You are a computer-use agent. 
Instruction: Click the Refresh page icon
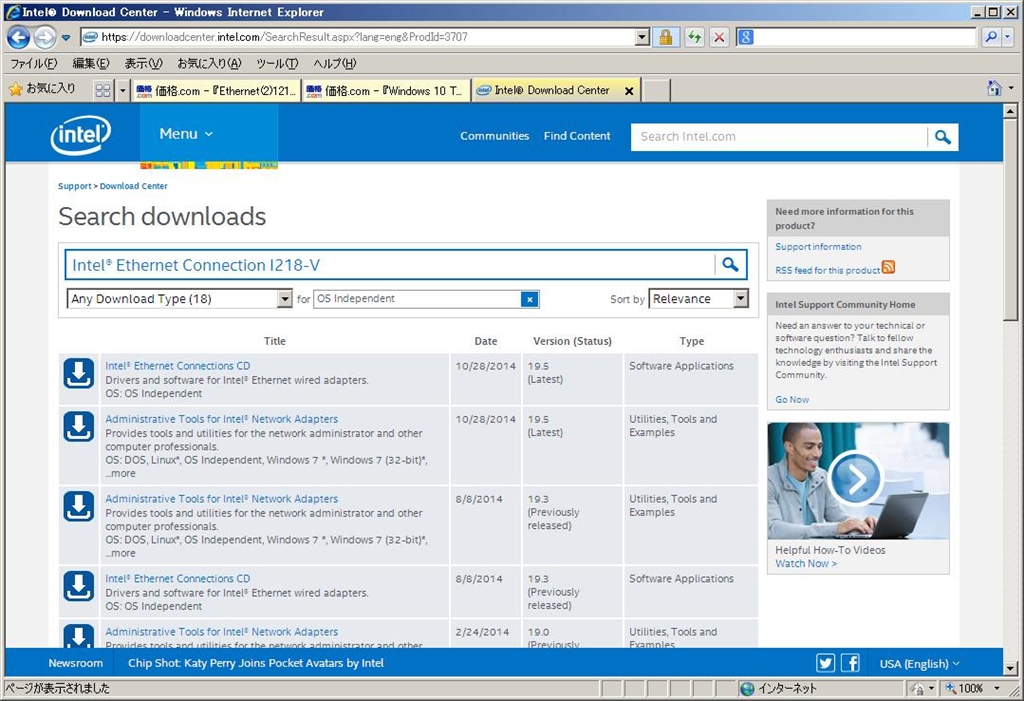coord(694,37)
